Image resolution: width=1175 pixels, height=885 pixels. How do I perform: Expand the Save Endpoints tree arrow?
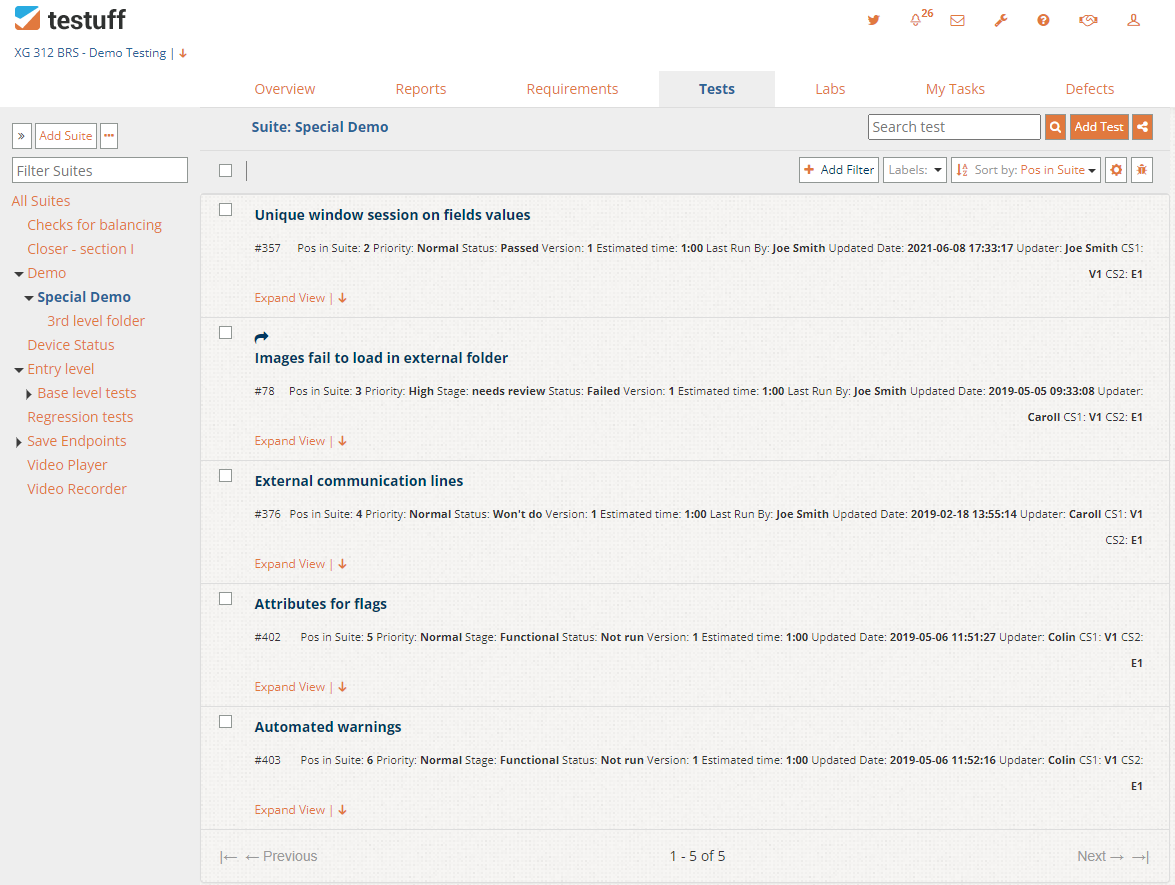tap(19, 442)
